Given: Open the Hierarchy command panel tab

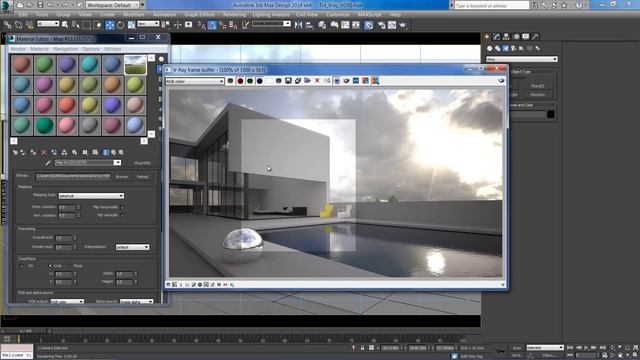Looking at the screenshot, I should (x=506, y=37).
